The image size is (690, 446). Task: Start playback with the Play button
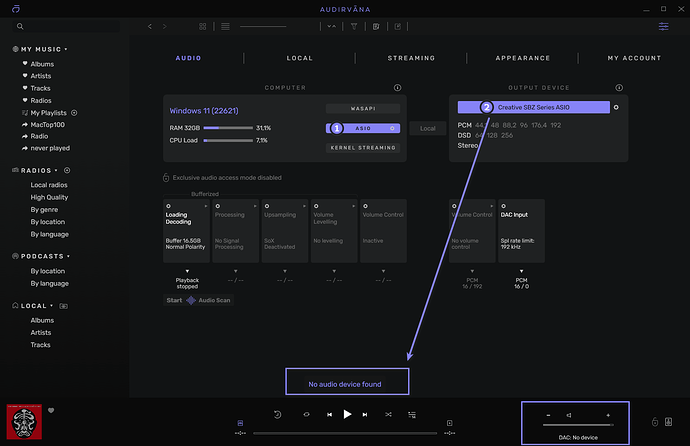click(x=347, y=414)
